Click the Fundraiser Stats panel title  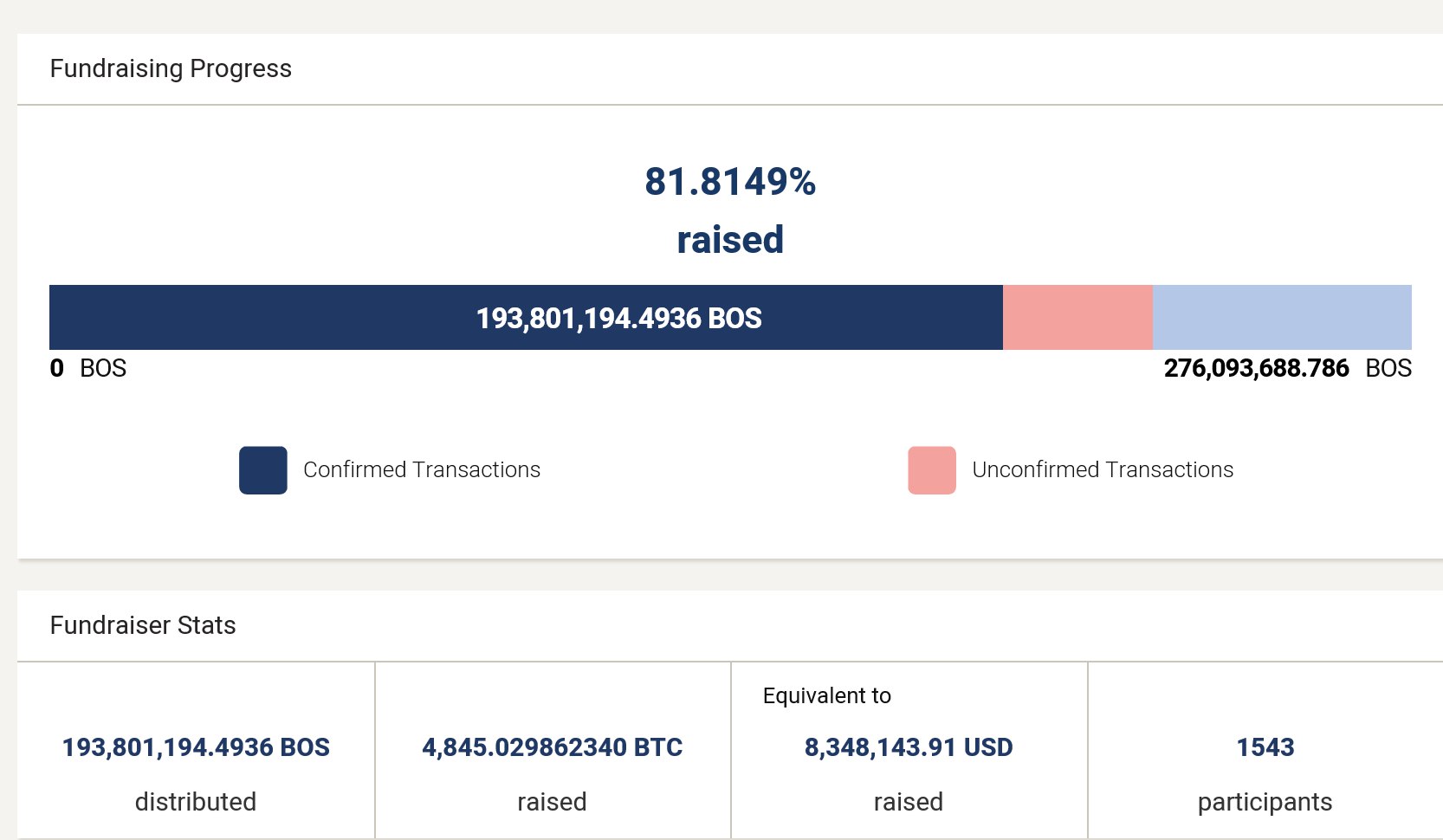coord(143,625)
